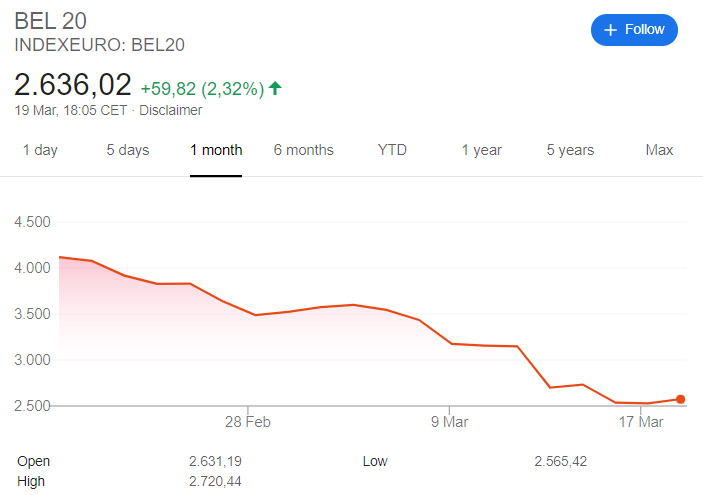This screenshot has width=703, height=495.
Task: Switch to YTD view
Action: click(x=392, y=150)
